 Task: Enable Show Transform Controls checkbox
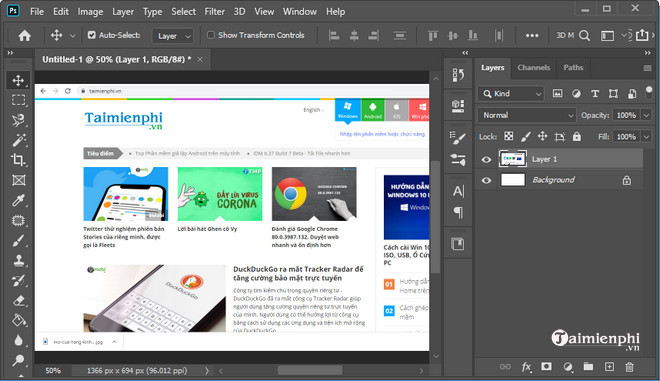[x=211, y=35]
